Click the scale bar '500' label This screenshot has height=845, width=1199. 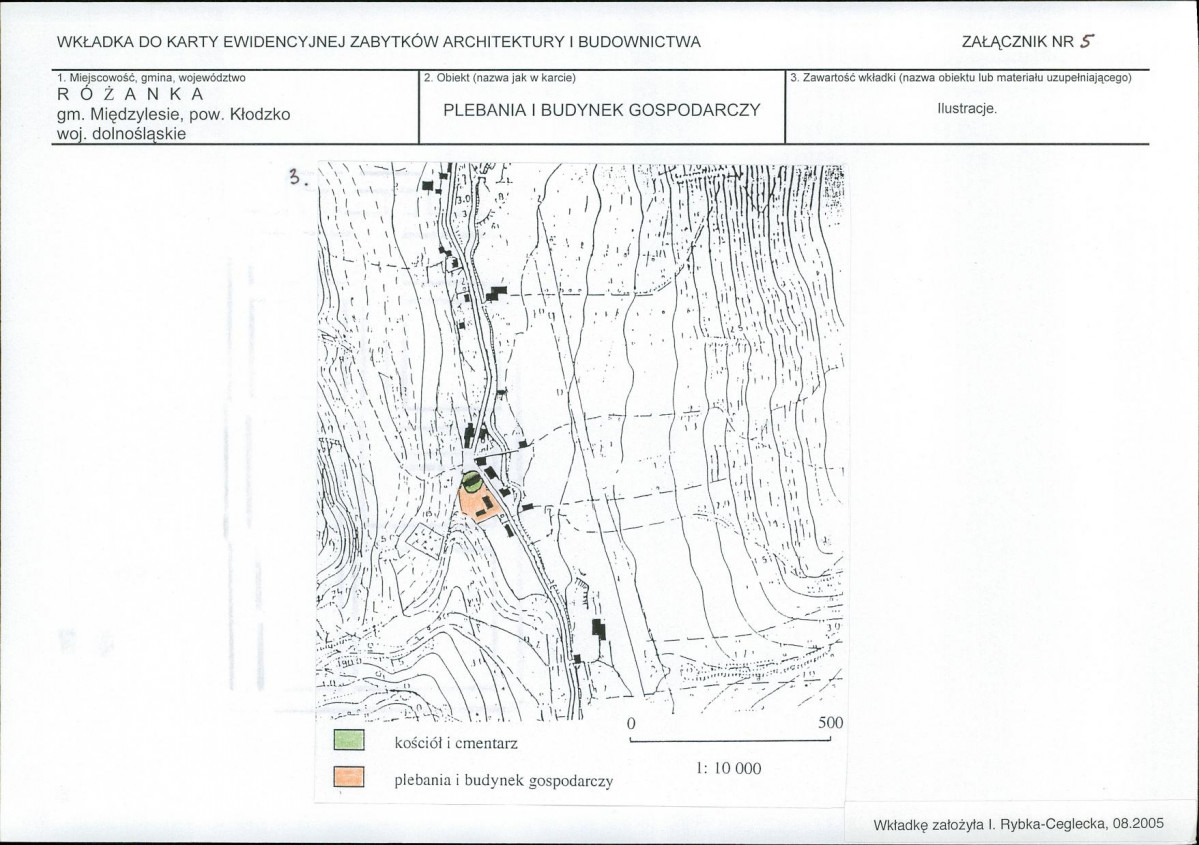tap(830, 723)
